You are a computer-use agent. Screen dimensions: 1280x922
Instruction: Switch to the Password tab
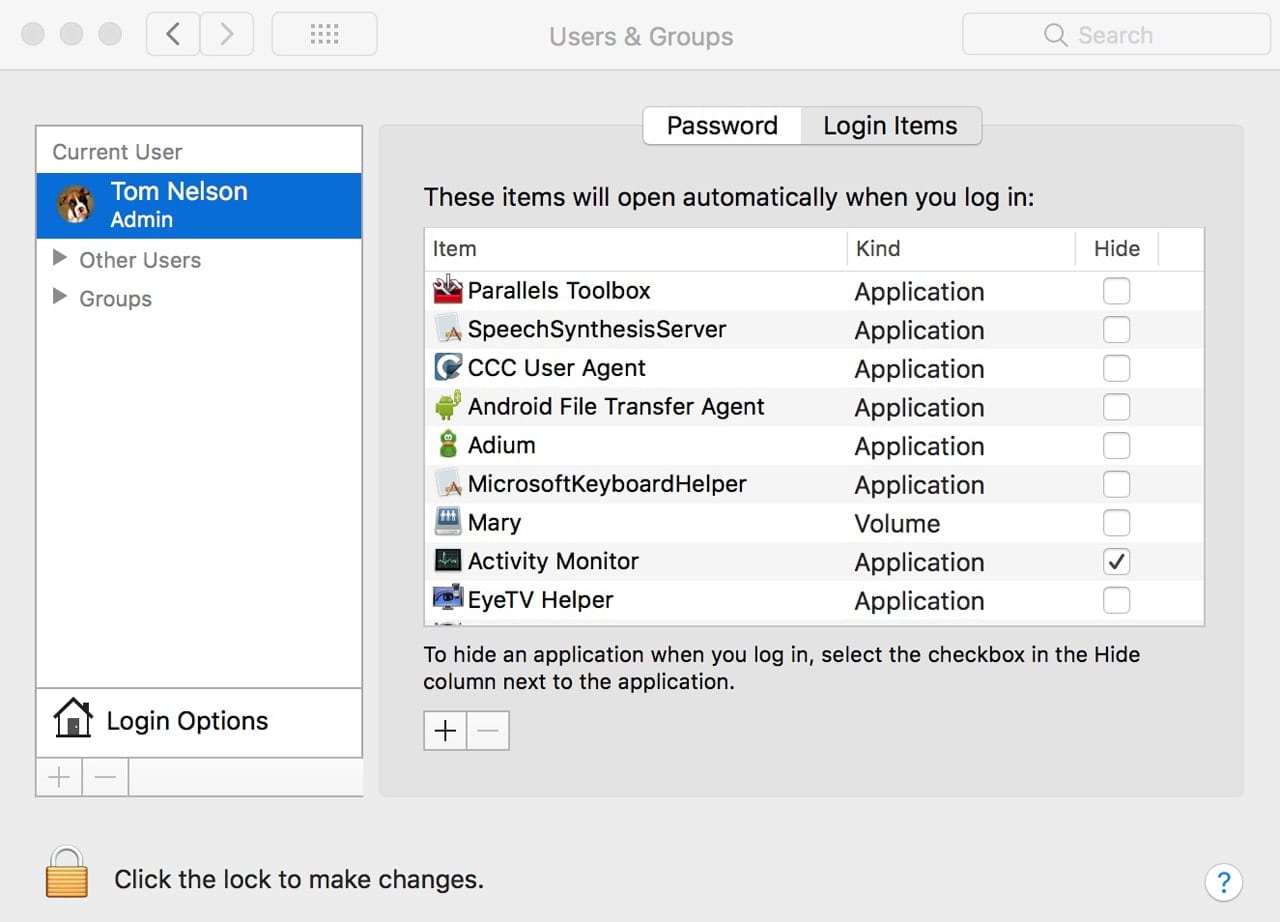pyautogui.click(x=722, y=126)
